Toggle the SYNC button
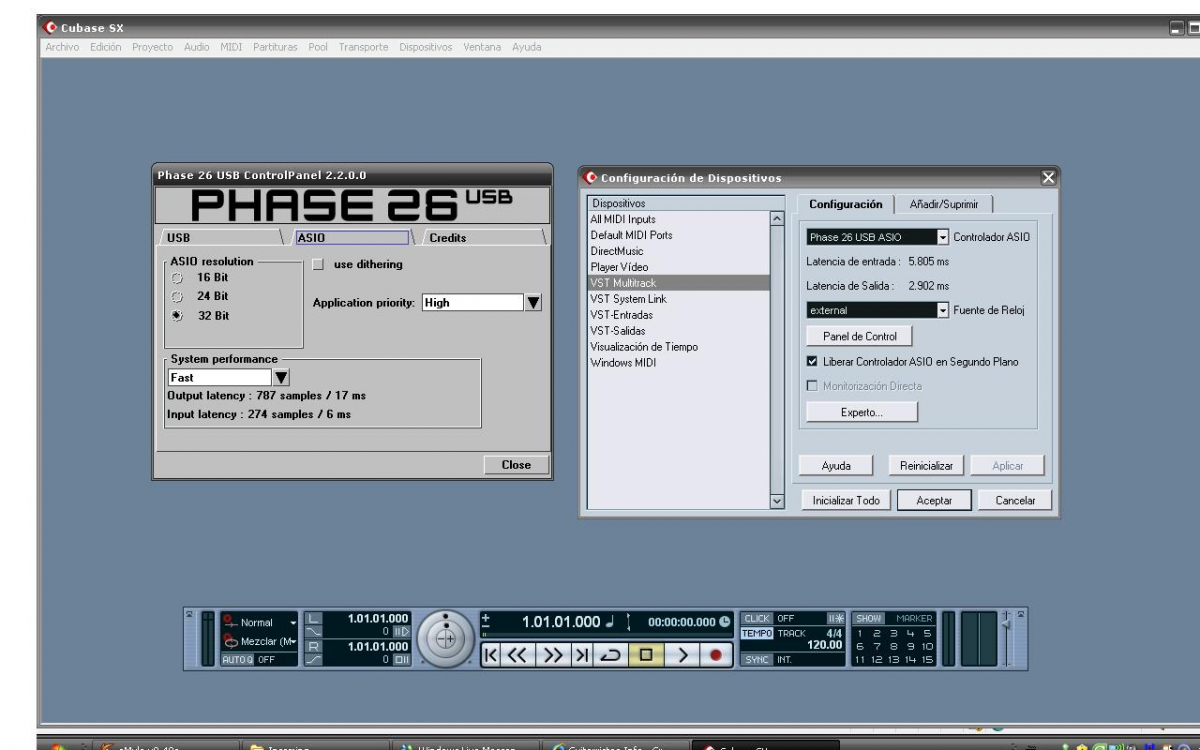This screenshot has width=1200, height=750. coord(757,659)
